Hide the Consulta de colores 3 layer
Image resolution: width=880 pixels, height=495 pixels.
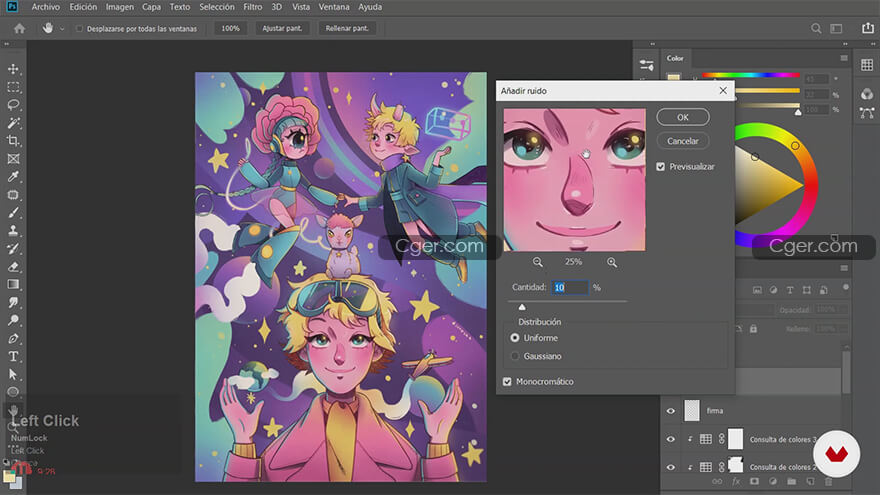click(671, 439)
